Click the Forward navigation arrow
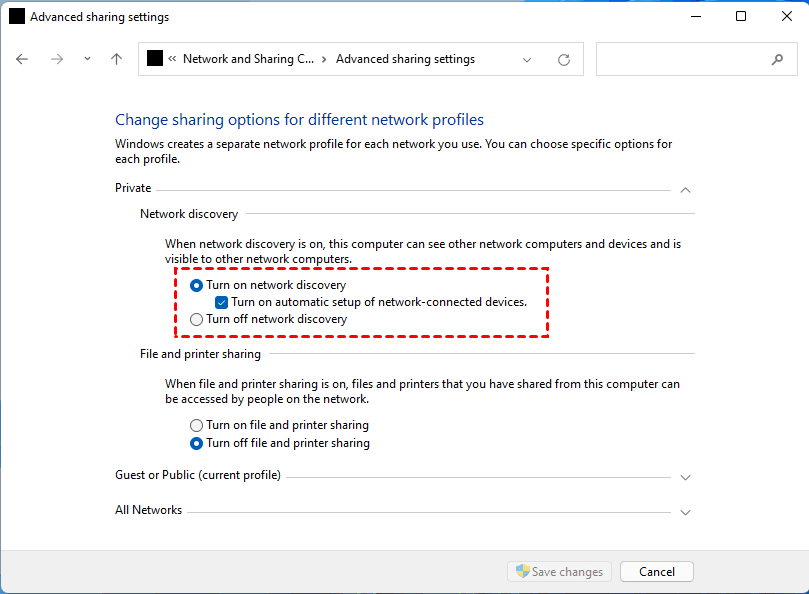This screenshot has width=809, height=594. pyautogui.click(x=57, y=59)
